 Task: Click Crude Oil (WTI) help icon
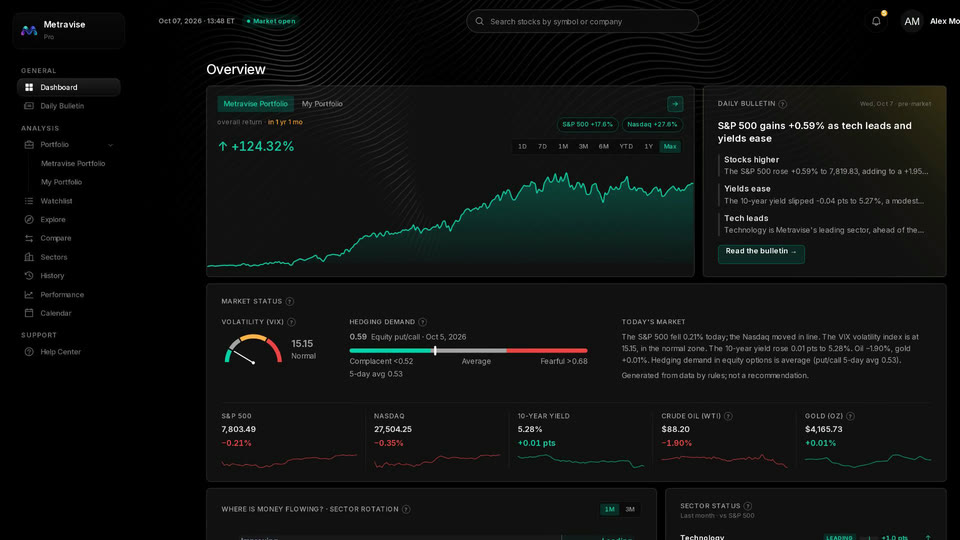coord(728,416)
